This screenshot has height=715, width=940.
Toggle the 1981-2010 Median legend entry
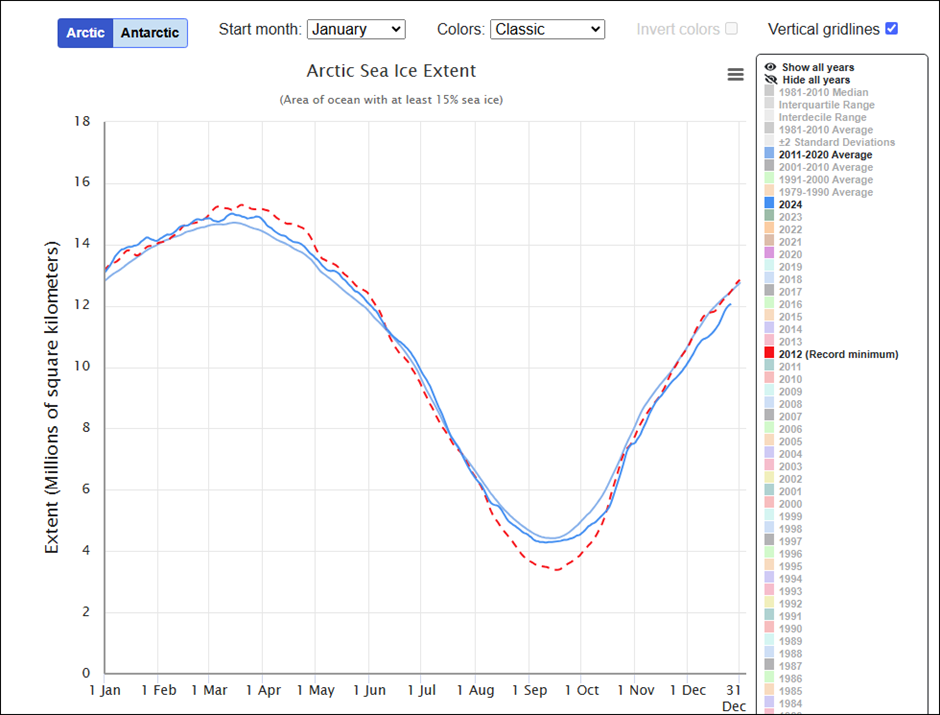pyautogui.click(x=823, y=92)
